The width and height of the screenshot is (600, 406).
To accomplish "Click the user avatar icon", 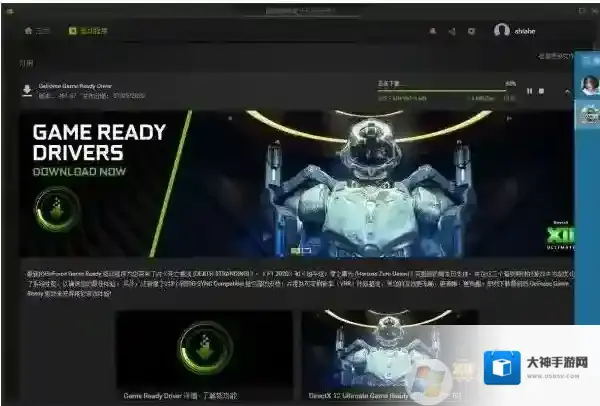I will click(x=502, y=31).
